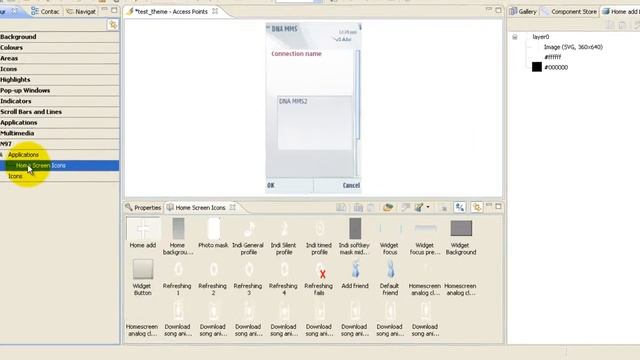Viewport: 640px width, 360px height.
Task: Click the Connection name label in preview
Action: pos(296,54)
